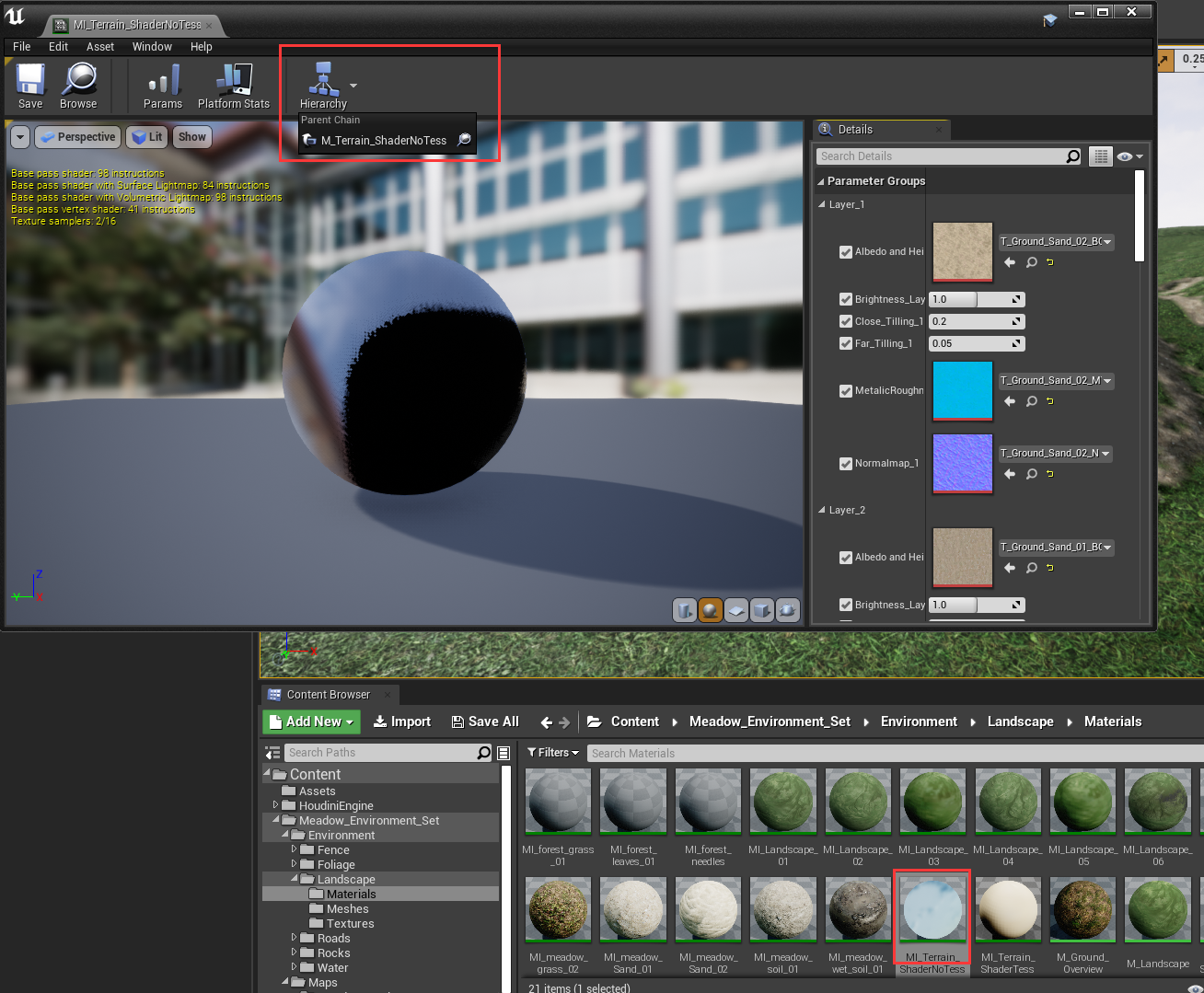This screenshot has width=1204, height=993.
Task: Click the reset arrow next to the Normalmap texture
Action: (1048, 474)
